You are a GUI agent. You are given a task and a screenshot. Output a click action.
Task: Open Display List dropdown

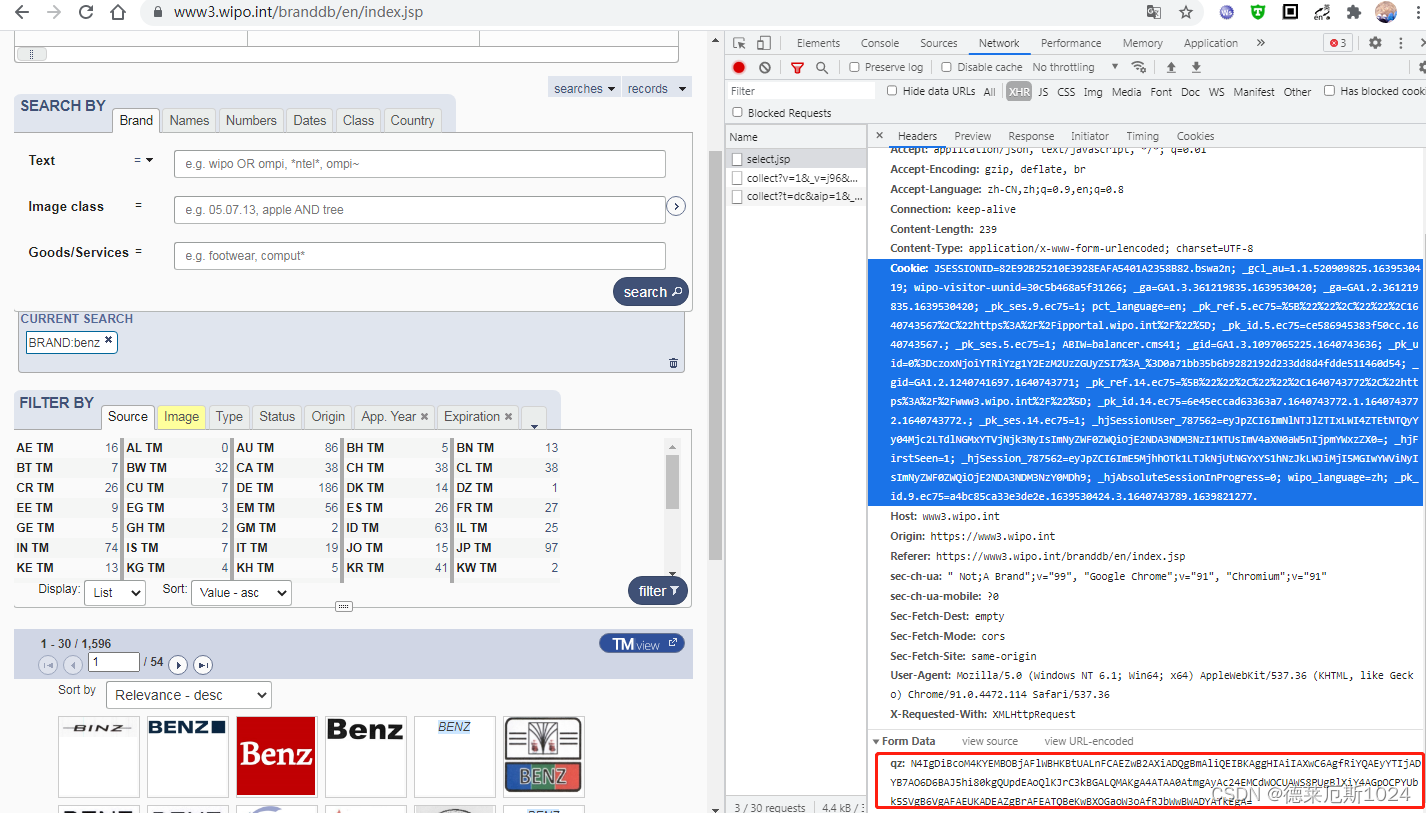click(x=115, y=593)
